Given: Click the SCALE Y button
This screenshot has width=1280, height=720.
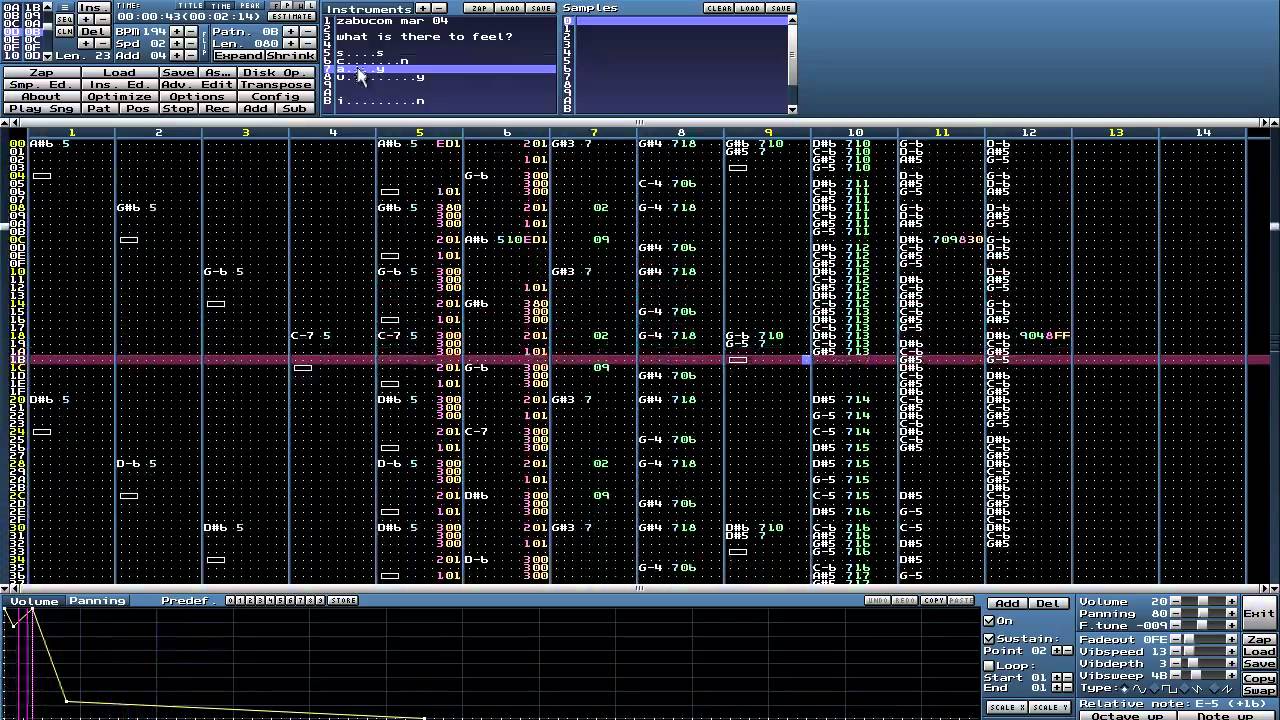Looking at the screenshot, I should point(1048,707).
